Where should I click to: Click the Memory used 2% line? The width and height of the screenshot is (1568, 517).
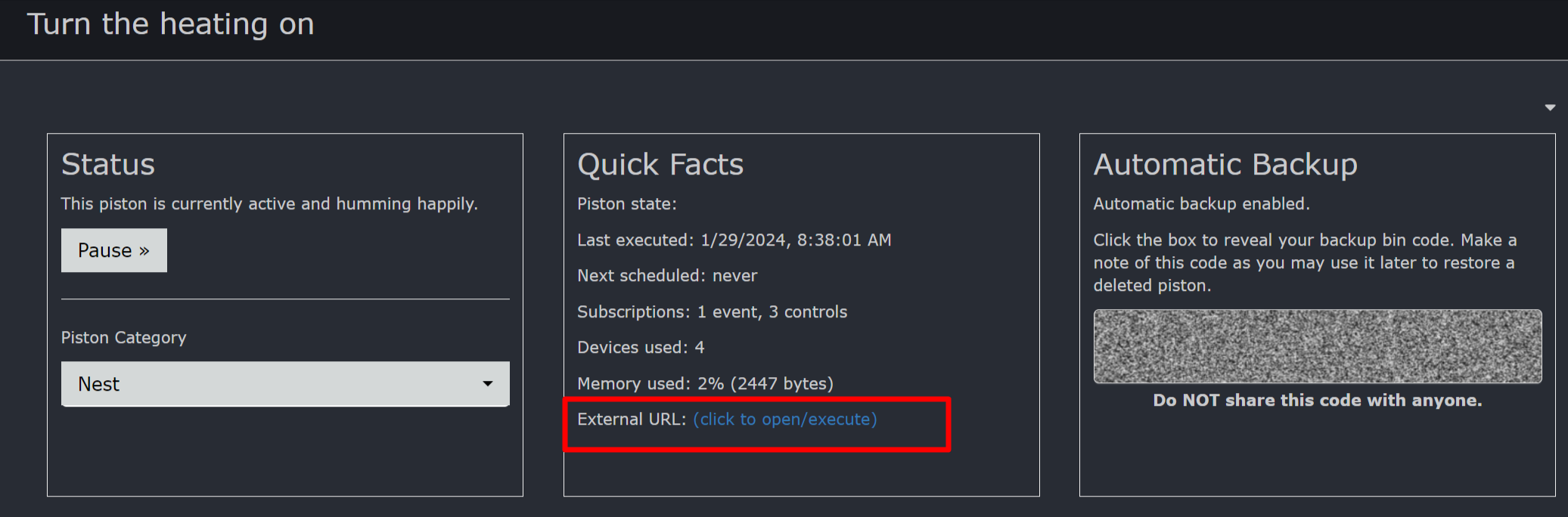click(x=705, y=384)
